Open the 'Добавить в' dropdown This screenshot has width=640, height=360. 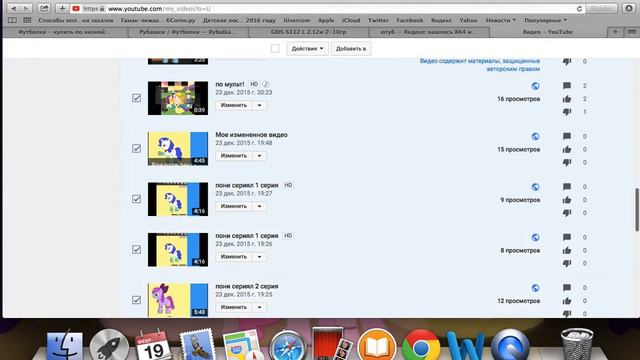tap(351, 49)
